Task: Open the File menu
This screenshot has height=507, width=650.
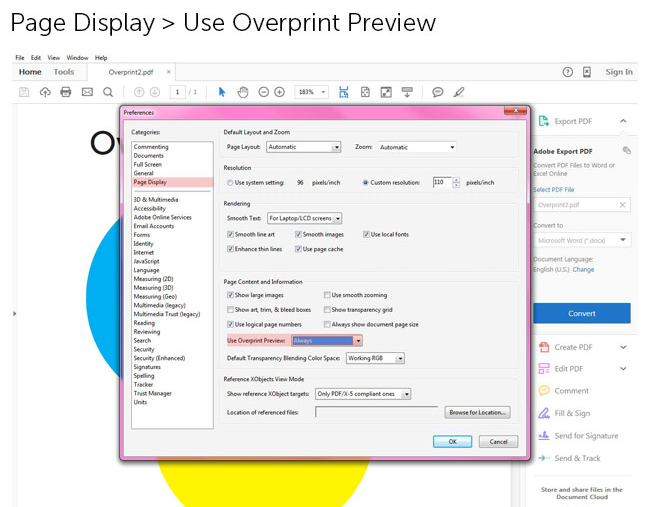Action: point(19,58)
